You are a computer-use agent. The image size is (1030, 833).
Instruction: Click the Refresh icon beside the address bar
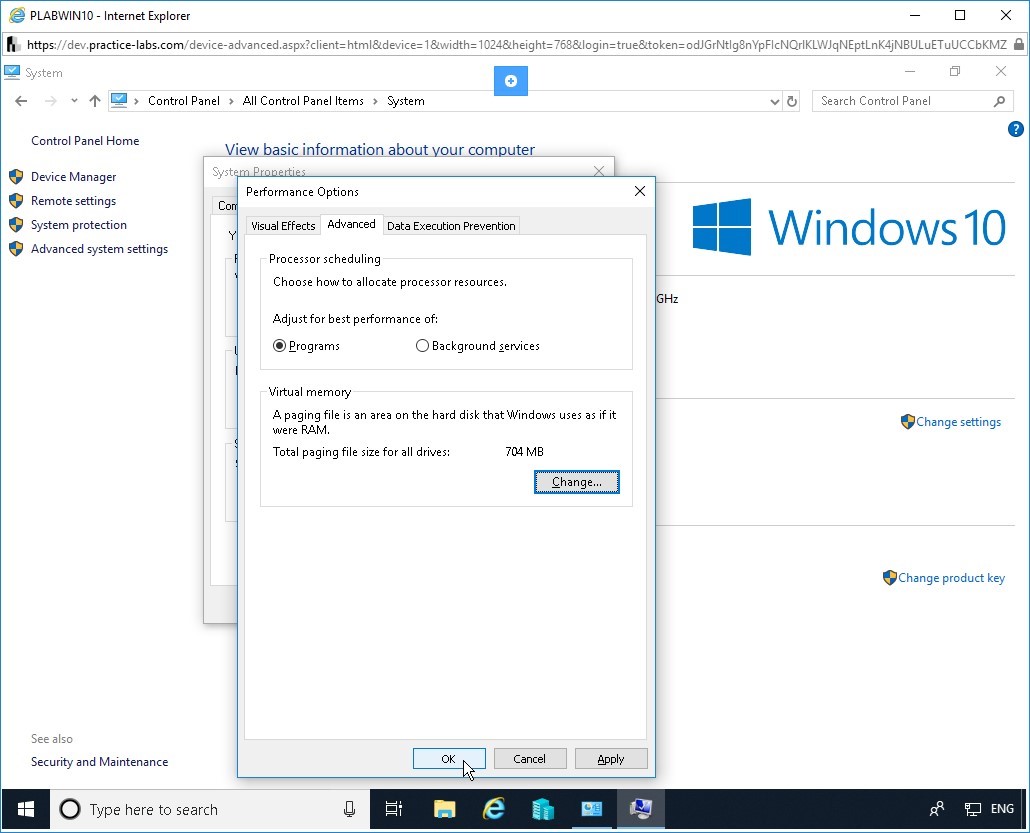(x=792, y=101)
